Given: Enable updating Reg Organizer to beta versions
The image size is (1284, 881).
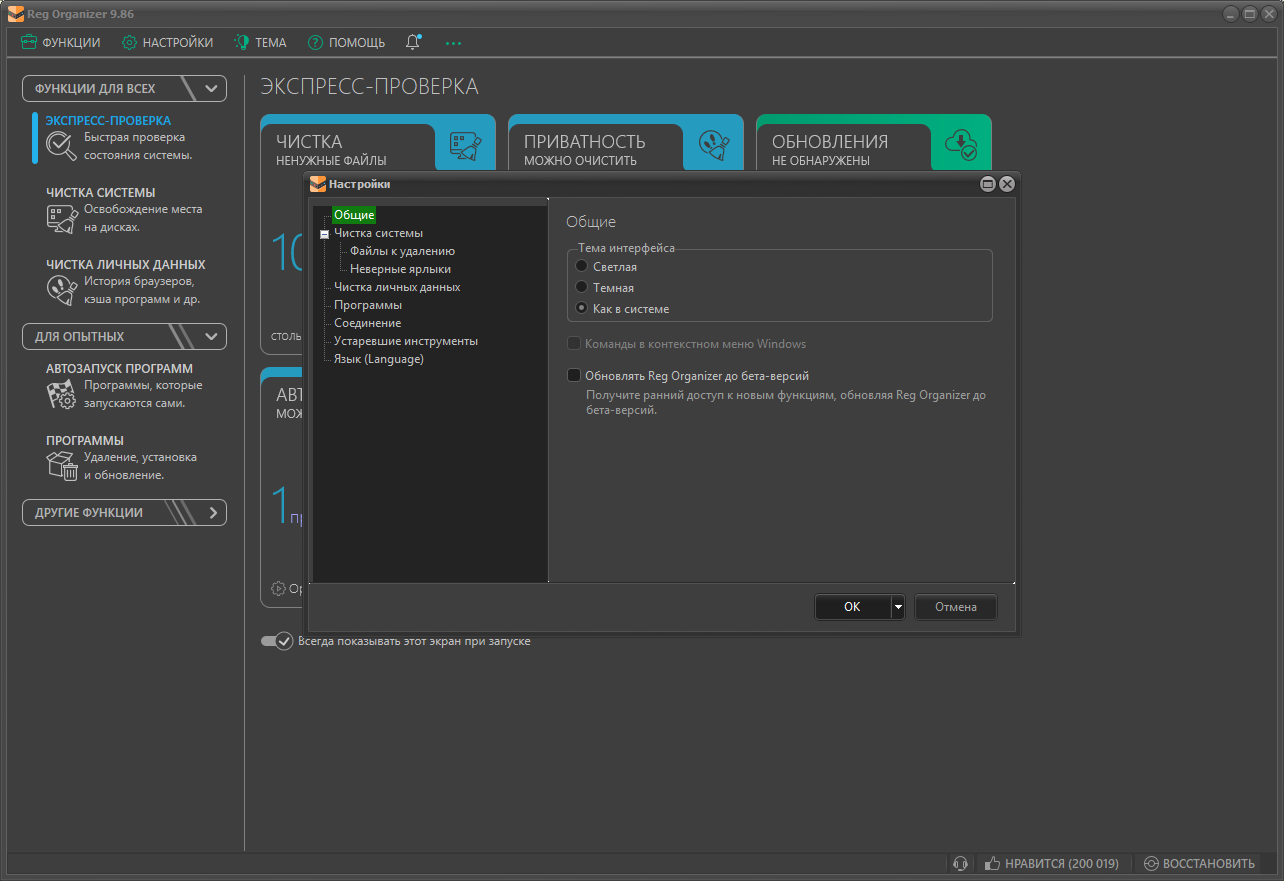Looking at the screenshot, I should coord(574,376).
